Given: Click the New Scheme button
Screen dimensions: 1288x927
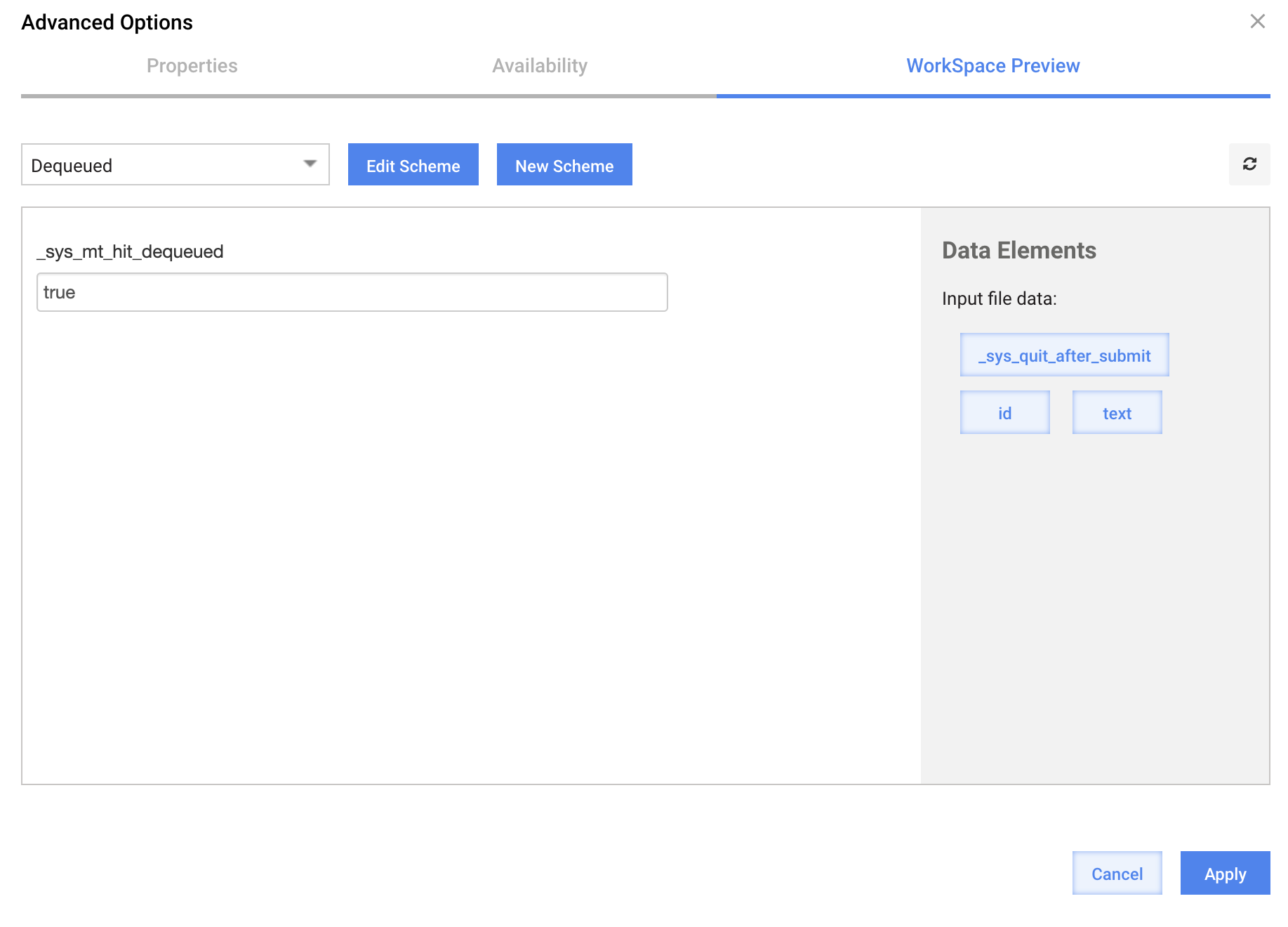Looking at the screenshot, I should (x=564, y=165).
